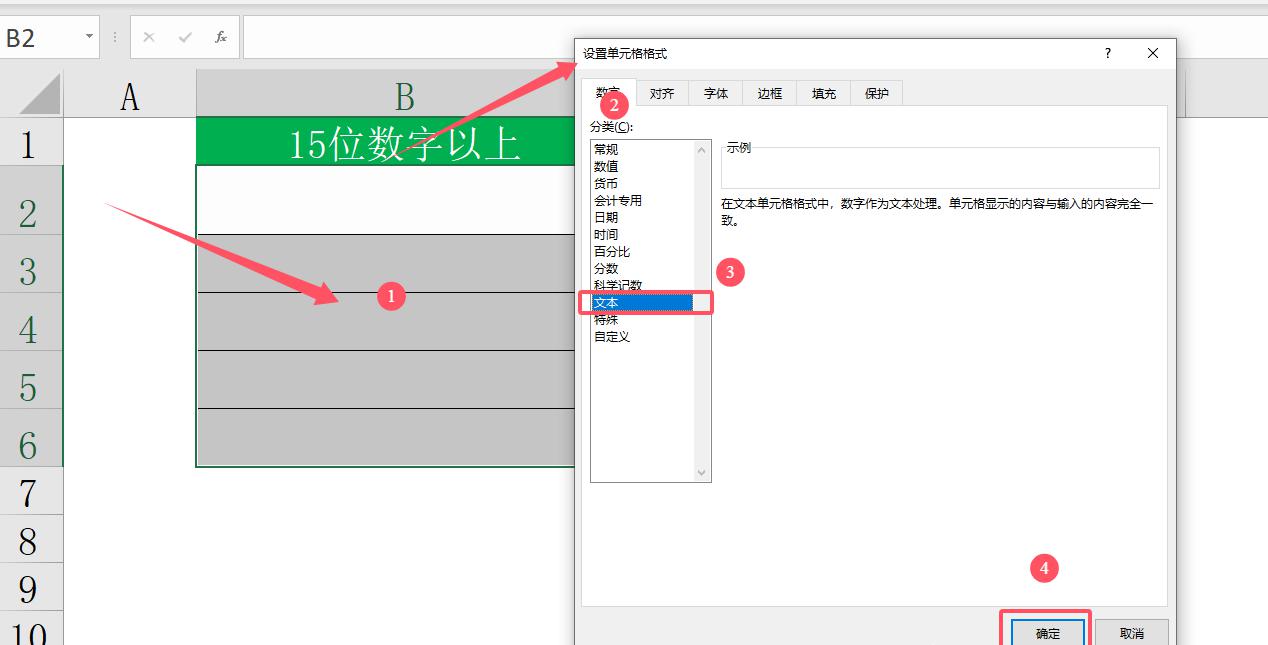Switch to the 保护 tab
The image size is (1268, 645).
(x=877, y=93)
